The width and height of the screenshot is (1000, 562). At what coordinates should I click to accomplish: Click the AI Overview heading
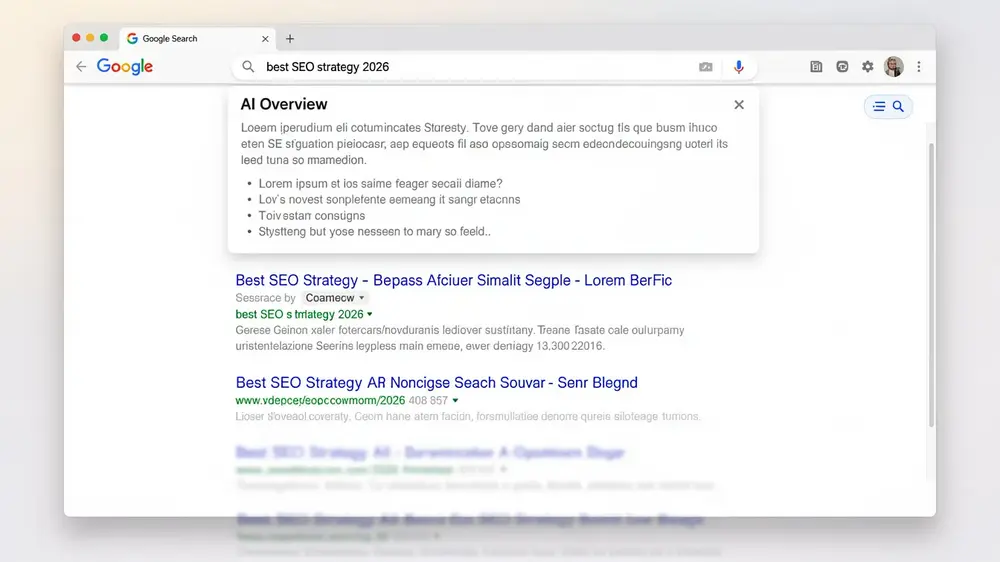[284, 104]
